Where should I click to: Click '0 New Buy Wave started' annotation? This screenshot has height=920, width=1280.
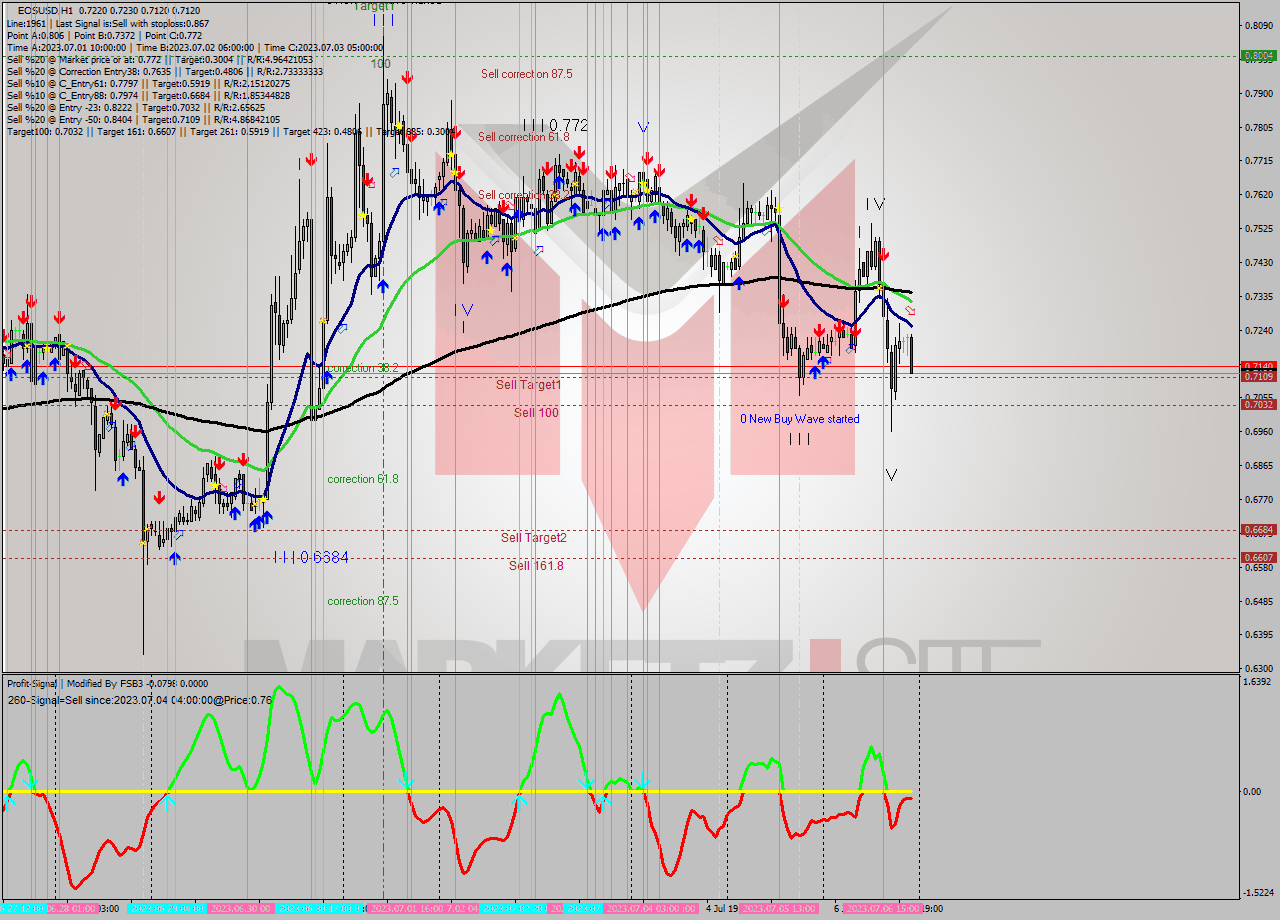(x=799, y=419)
